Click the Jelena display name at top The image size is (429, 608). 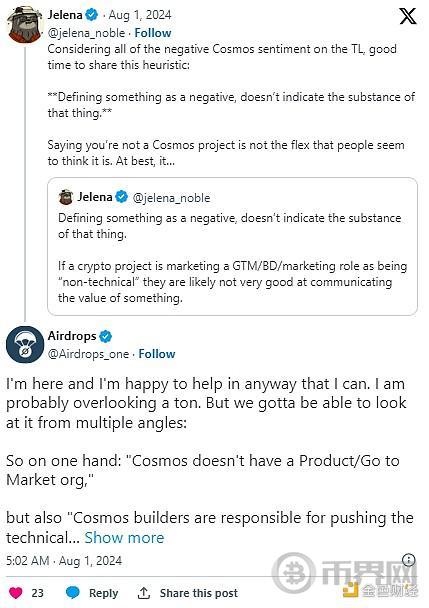click(65, 15)
